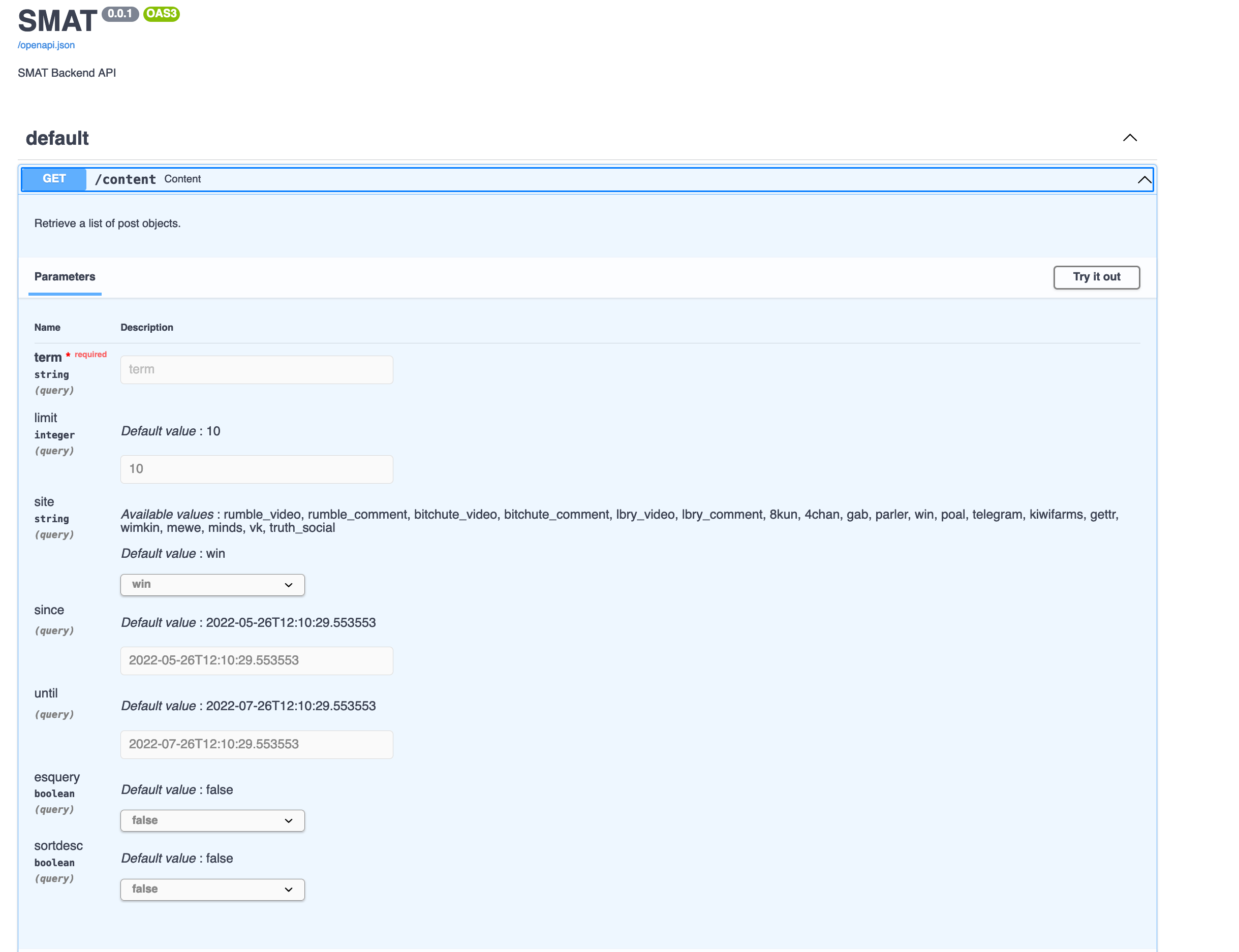Switch to the Parameters tab
The image size is (1239, 952).
coord(64,277)
